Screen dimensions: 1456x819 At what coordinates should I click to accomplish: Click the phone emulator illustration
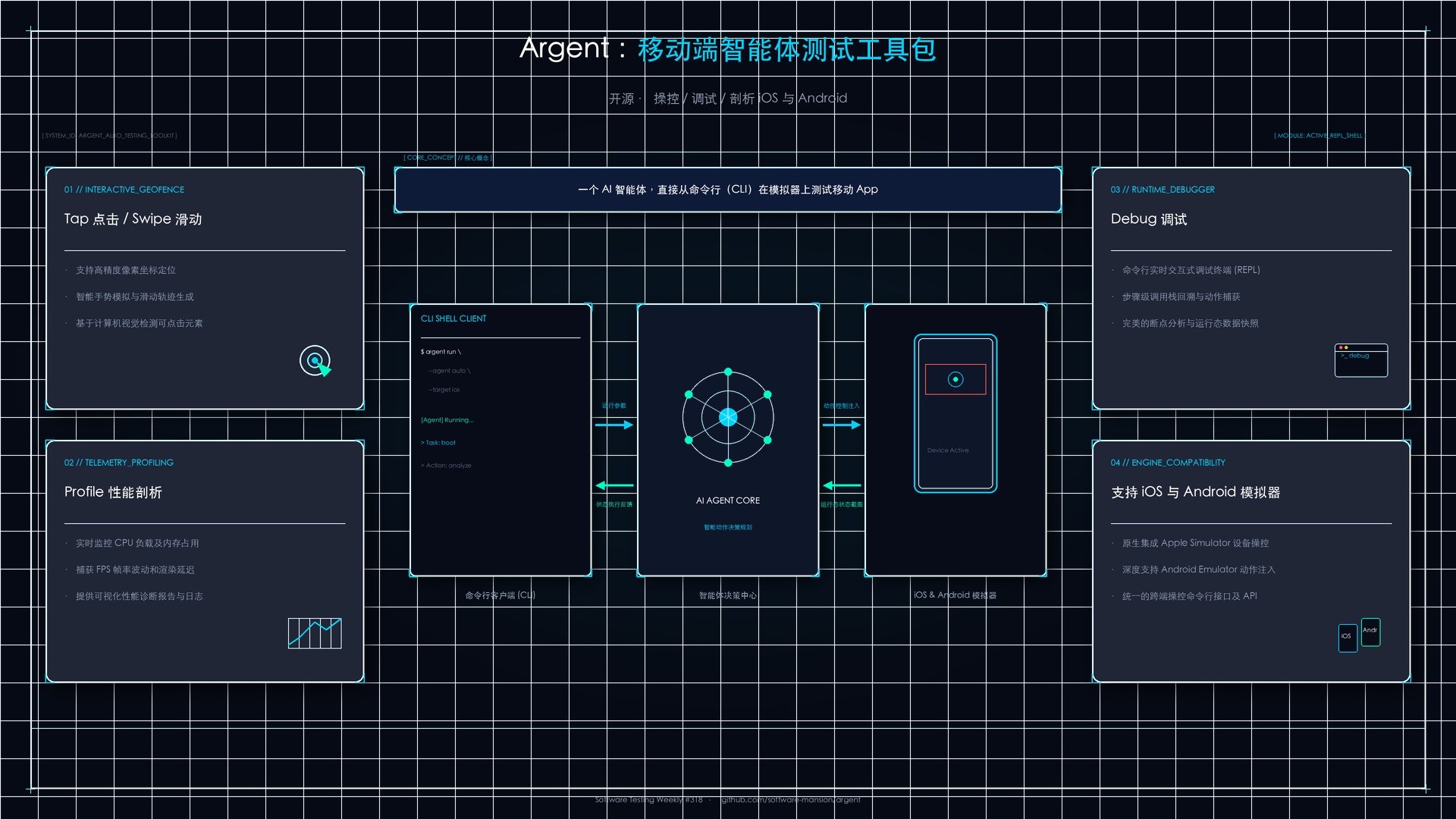click(955, 413)
